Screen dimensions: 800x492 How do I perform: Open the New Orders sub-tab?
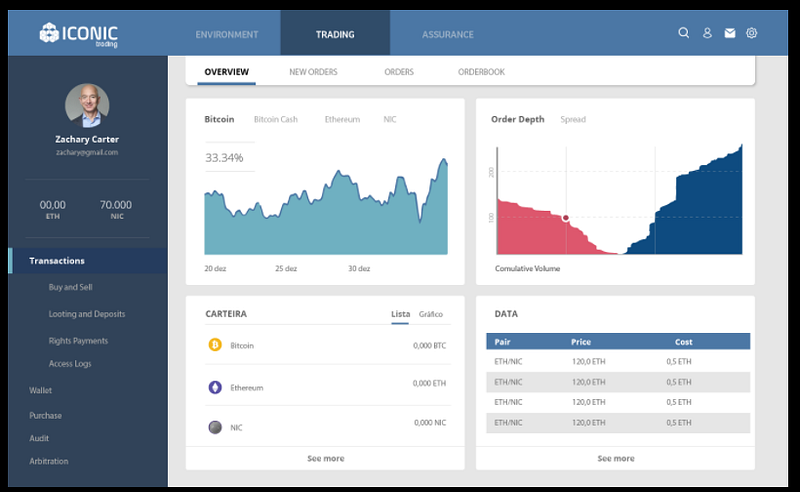[313, 72]
